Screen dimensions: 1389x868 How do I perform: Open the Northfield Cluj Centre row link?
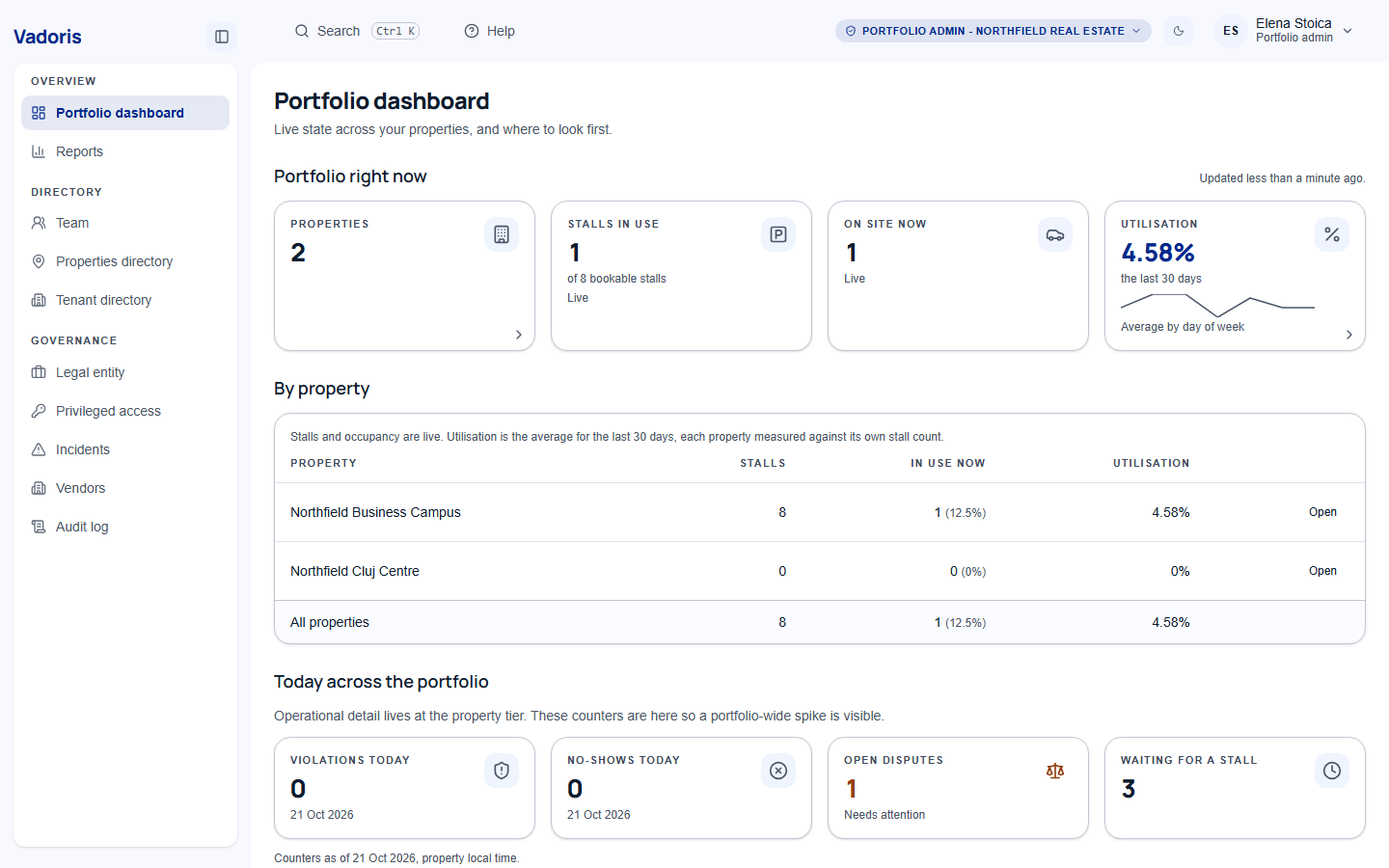click(1322, 571)
